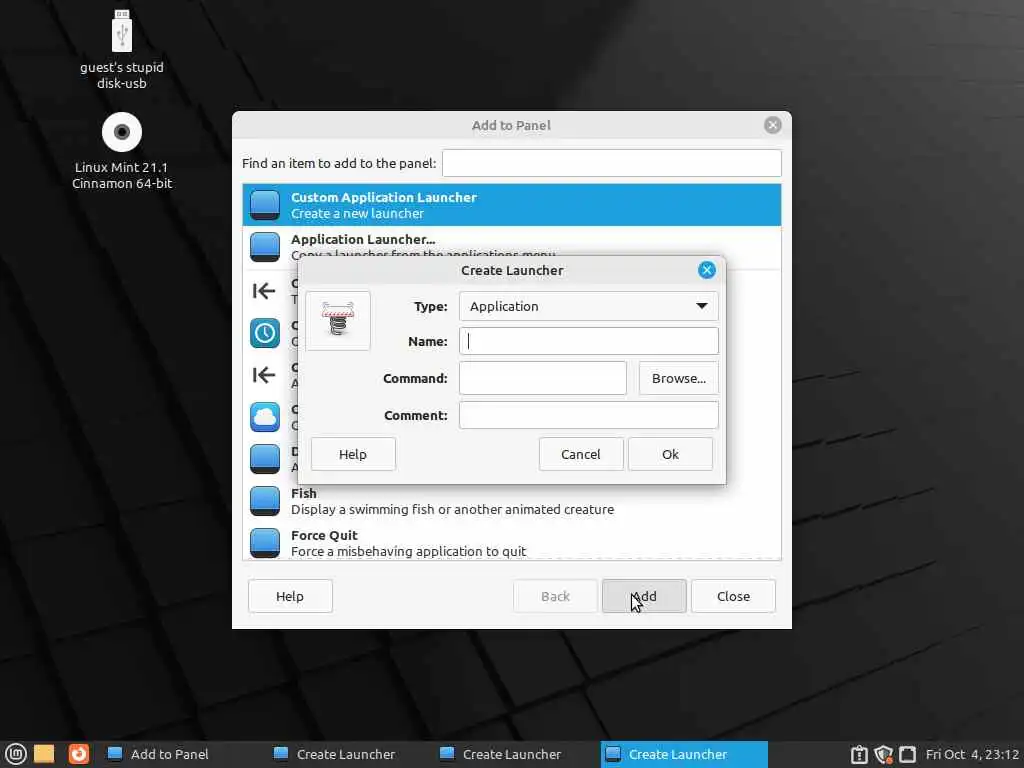Click the shield update manager tray icon

tap(883, 754)
